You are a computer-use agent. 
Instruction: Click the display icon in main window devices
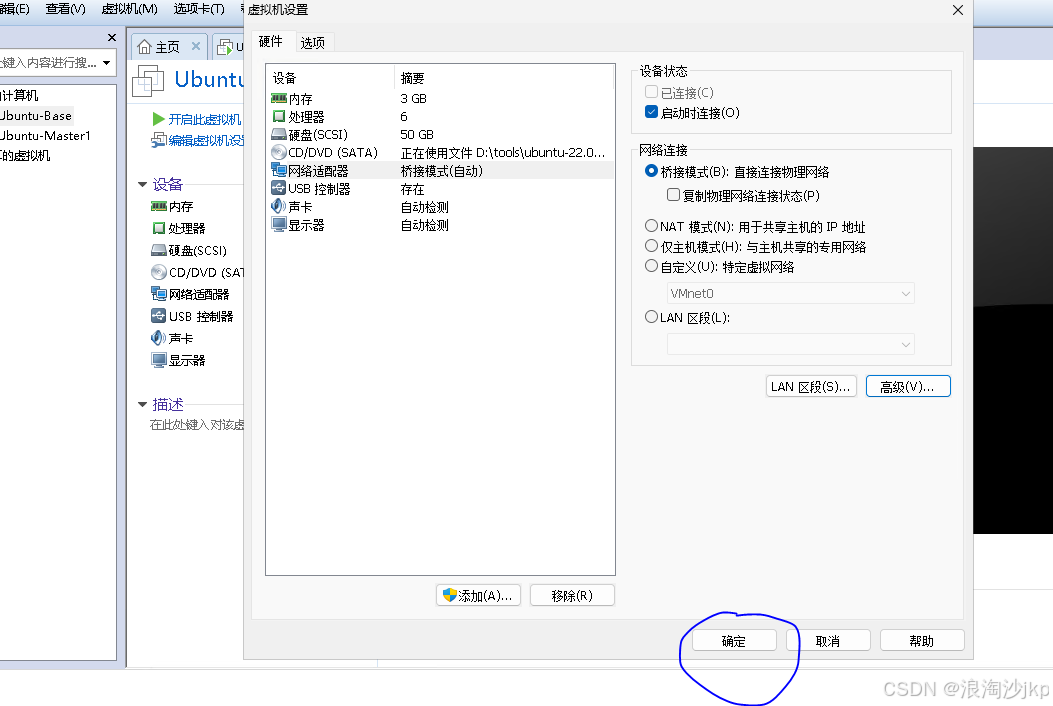click(159, 360)
